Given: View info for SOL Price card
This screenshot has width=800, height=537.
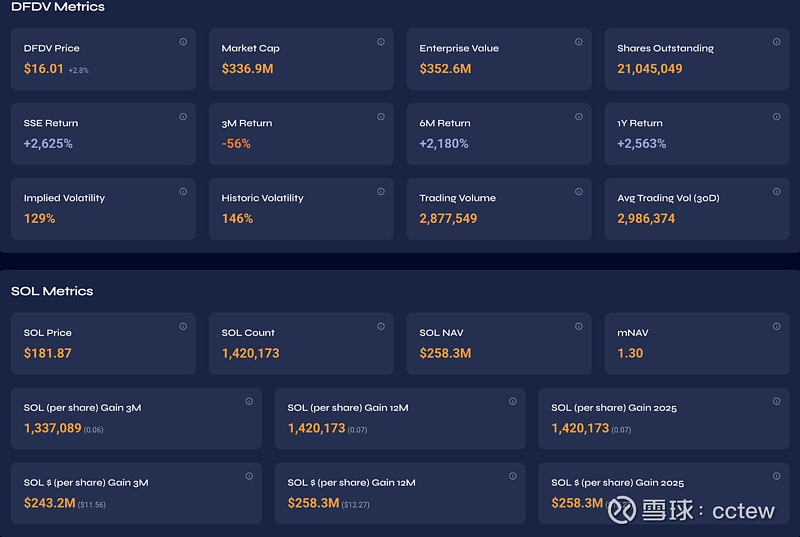Looking at the screenshot, I should [x=183, y=326].
